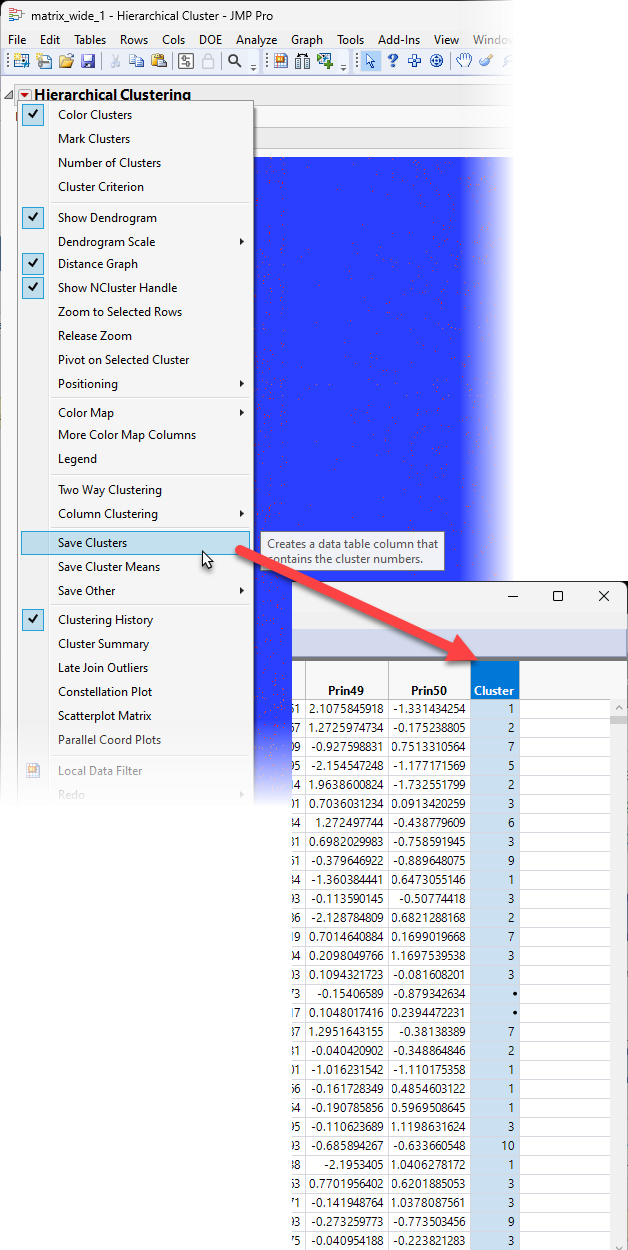628x1250 pixels.
Task: Toggle the Distance Graph checked option
Action: [34, 264]
